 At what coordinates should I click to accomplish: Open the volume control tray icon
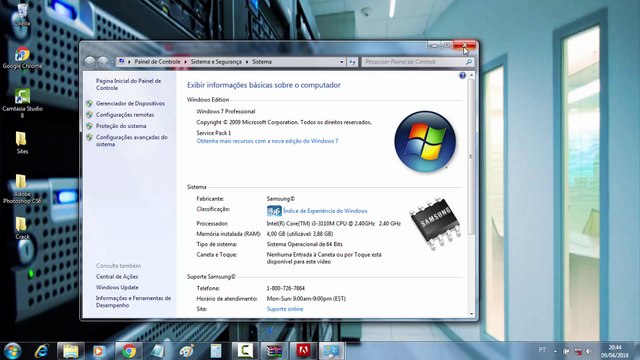[589, 351]
